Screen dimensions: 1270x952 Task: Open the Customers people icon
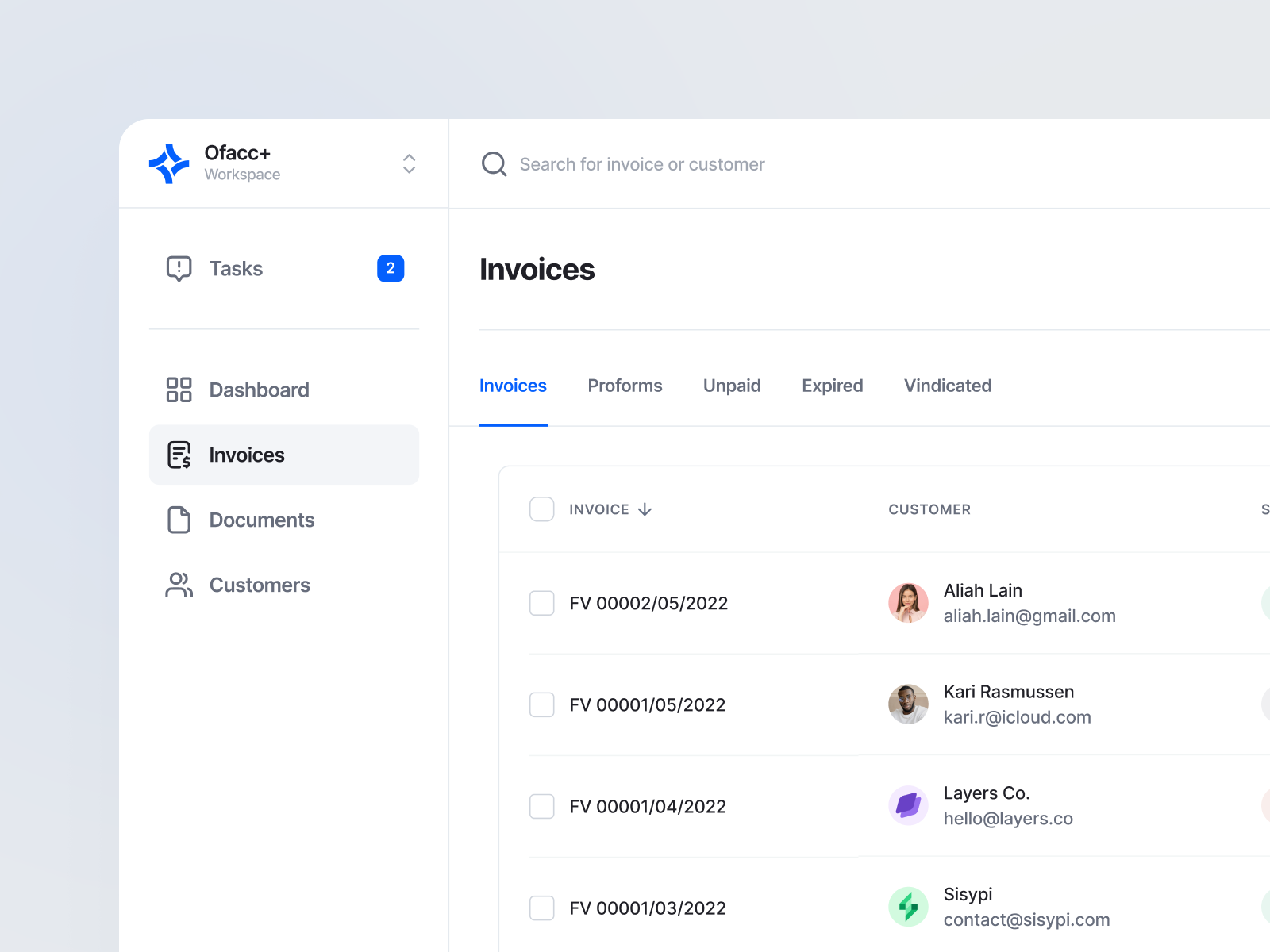(x=178, y=585)
